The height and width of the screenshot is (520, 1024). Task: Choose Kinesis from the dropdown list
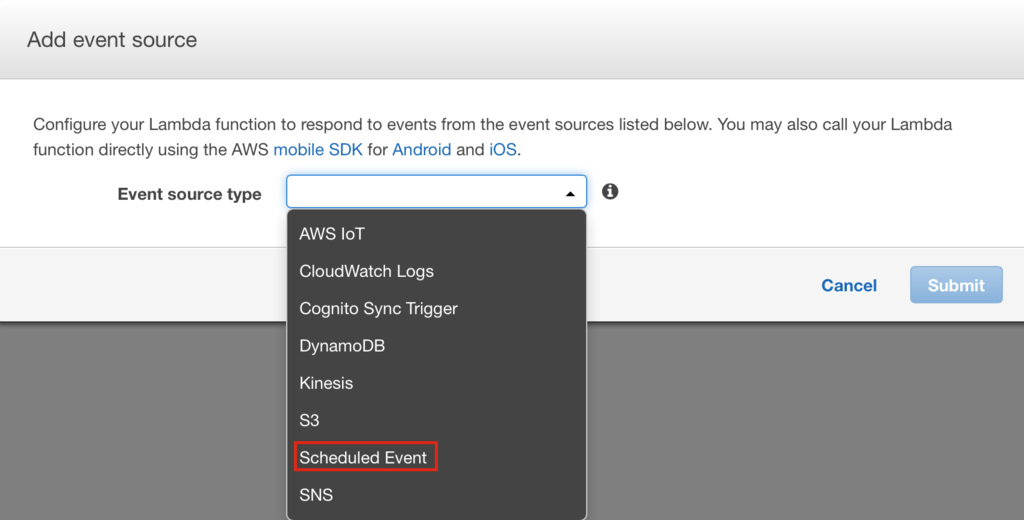pos(436,383)
